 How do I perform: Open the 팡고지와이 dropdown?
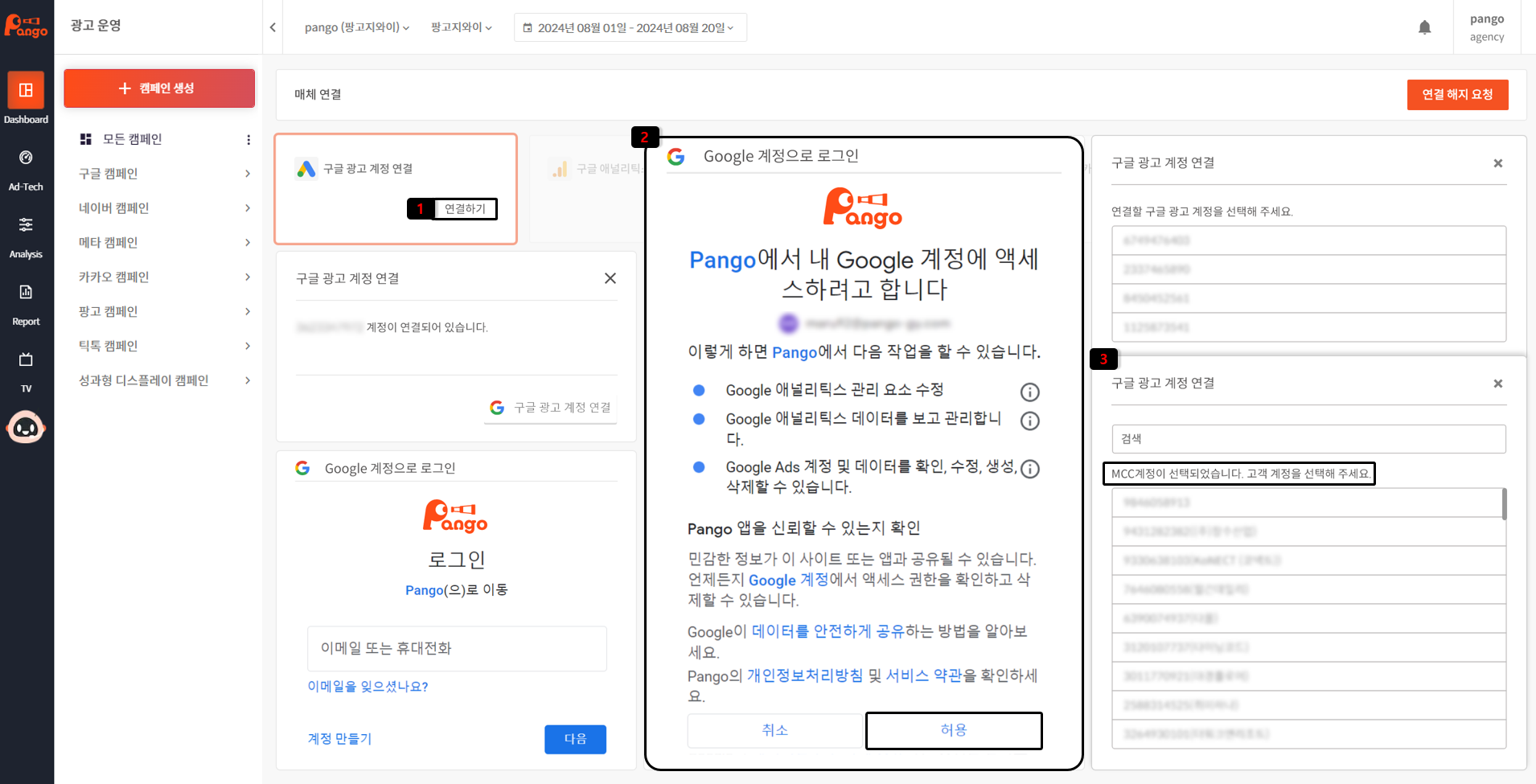[x=461, y=27]
